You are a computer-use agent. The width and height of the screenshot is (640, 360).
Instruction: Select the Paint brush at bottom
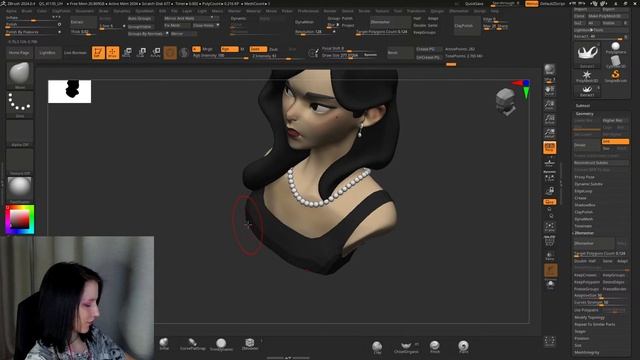pyautogui.click(x=463, y=347)
